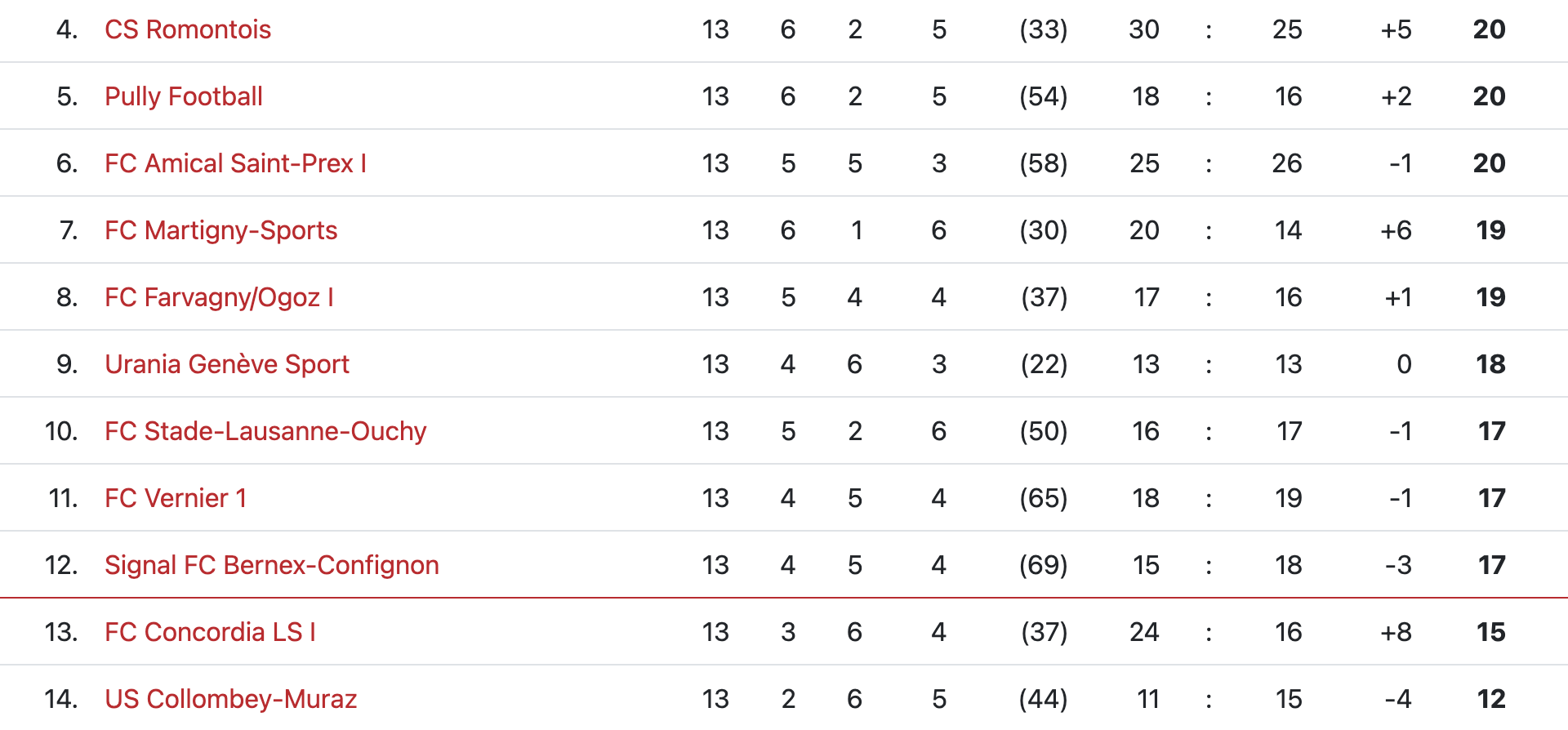Open FC Amical Saint-Prex I link

point(235,164)
